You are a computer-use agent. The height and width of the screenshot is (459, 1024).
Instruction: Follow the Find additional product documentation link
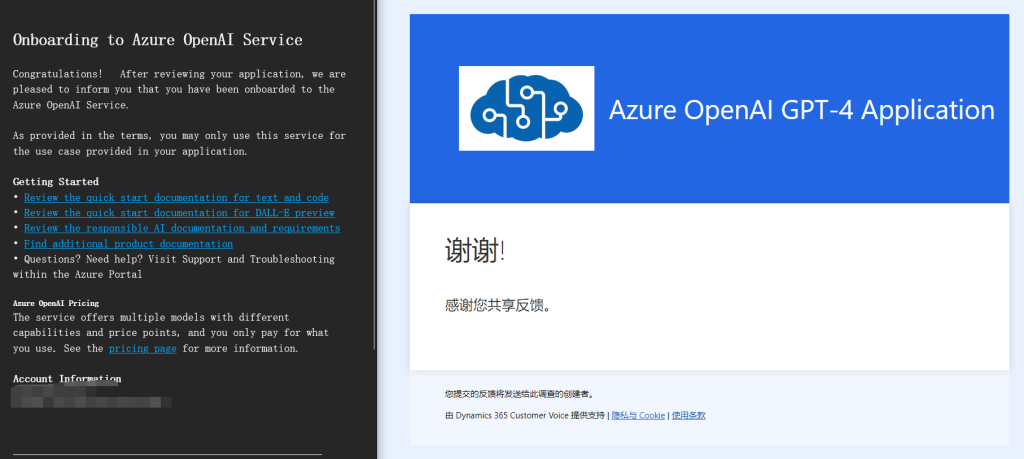(128, 244)
